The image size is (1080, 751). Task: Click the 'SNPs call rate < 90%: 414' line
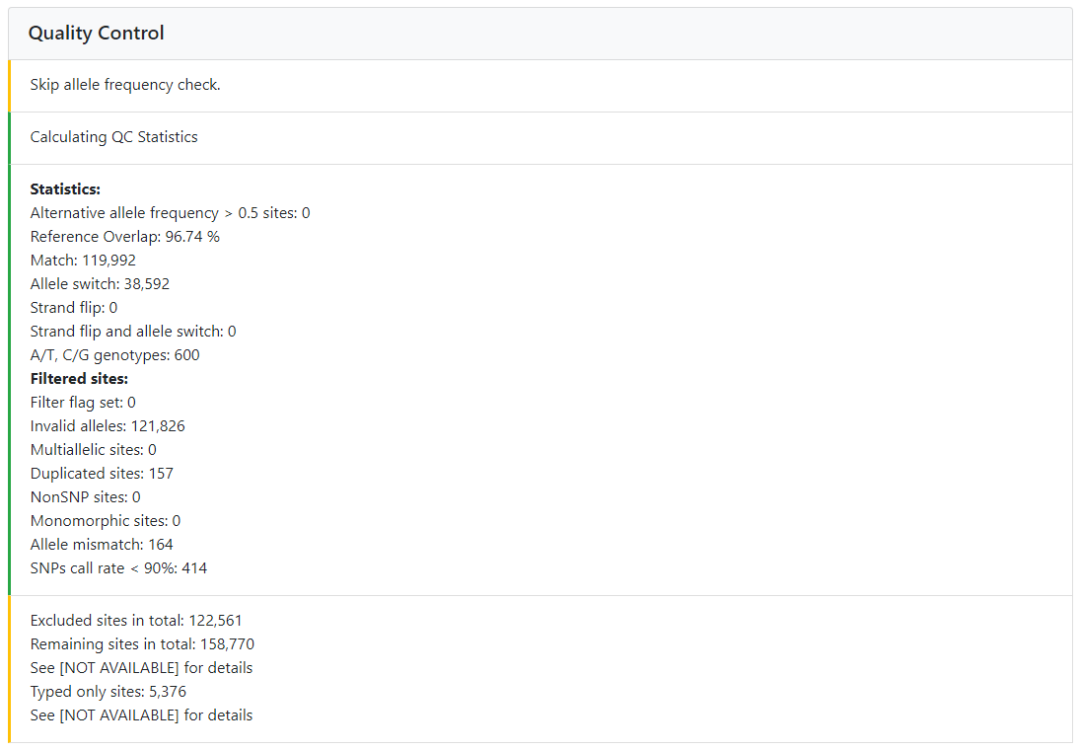(x=119, y=568)
